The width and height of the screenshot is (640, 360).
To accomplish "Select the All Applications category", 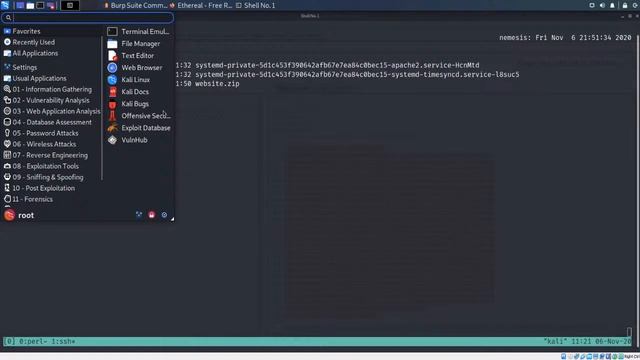I will [x=51, y=53].
